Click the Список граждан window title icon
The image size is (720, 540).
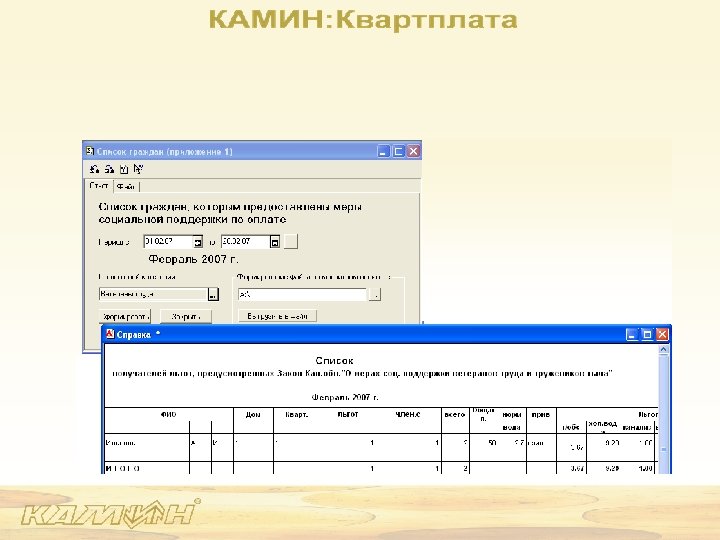click(90, 151)
